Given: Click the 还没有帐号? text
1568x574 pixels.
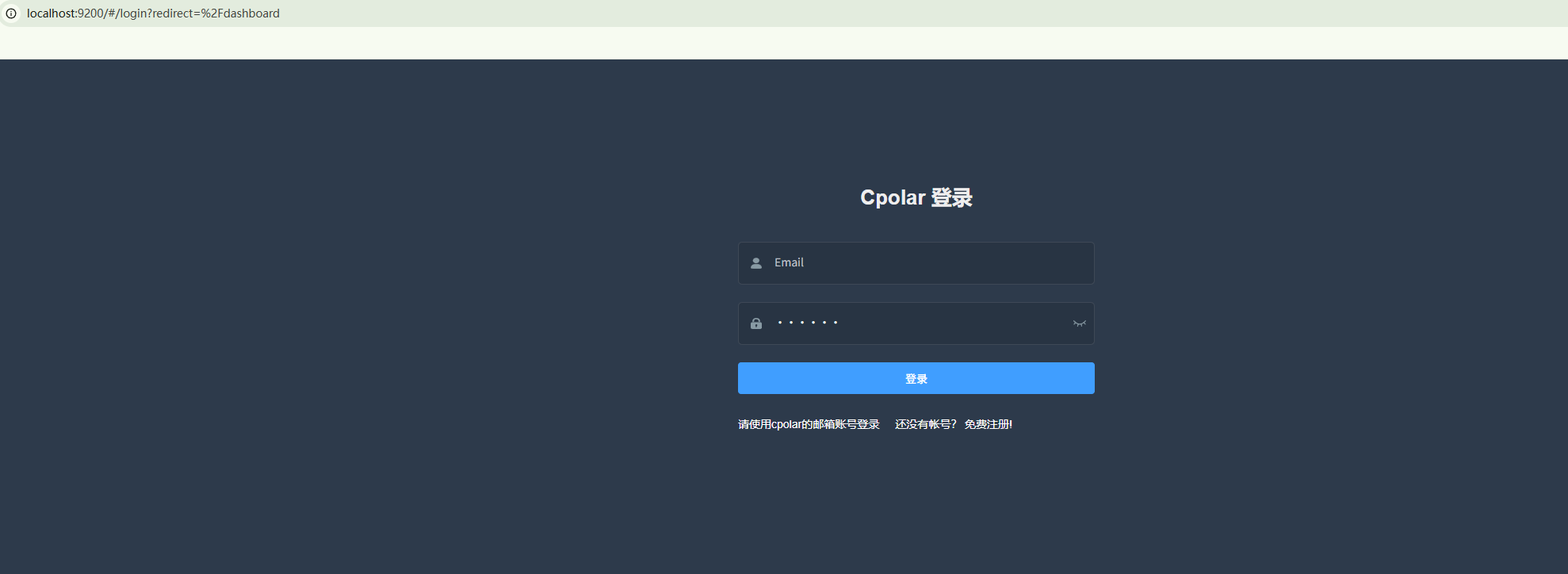Looking at the screenshot, I should 926,424.
